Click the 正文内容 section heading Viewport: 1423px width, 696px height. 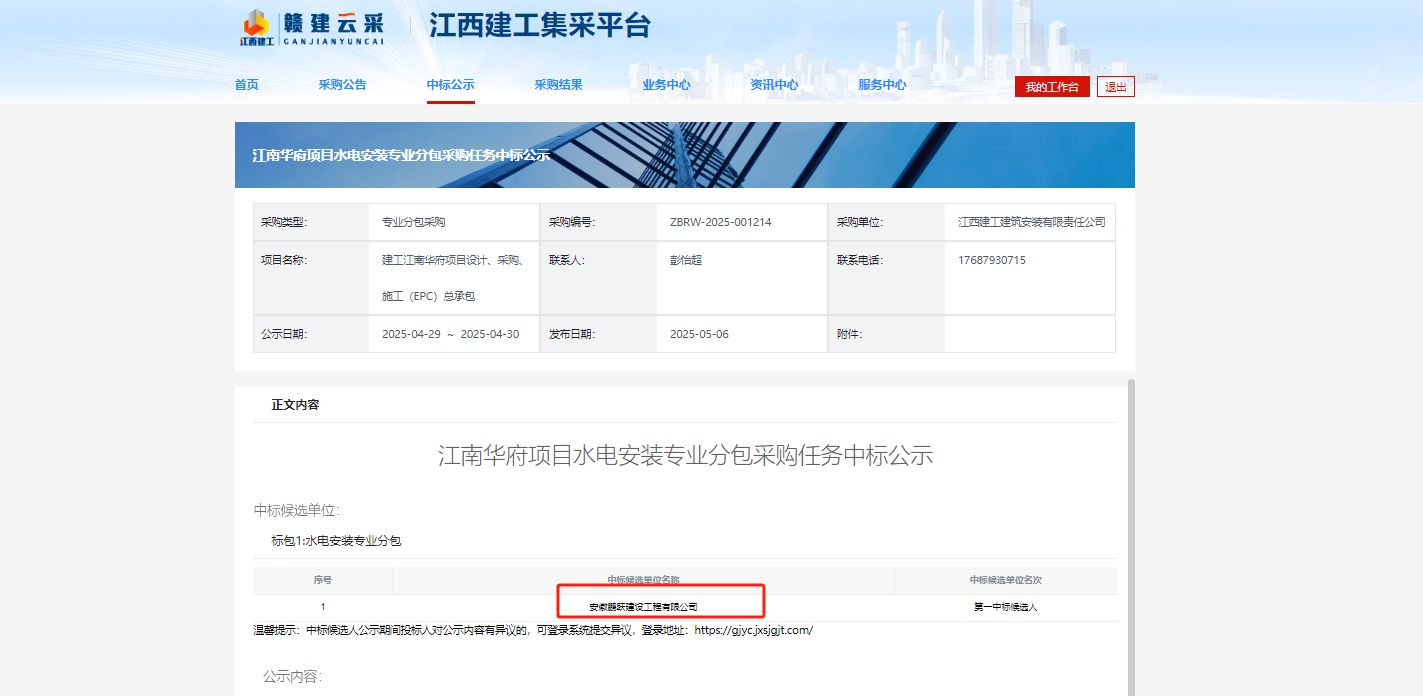[296, 405]
